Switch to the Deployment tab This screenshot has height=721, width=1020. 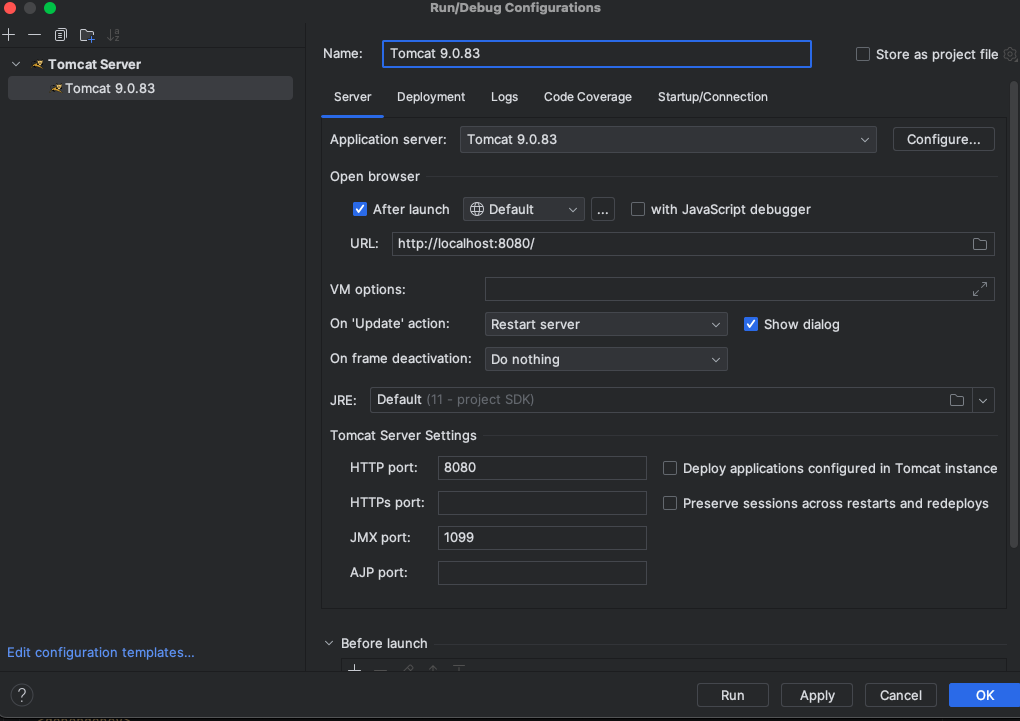pyautogui.click(x=431, y=96)
